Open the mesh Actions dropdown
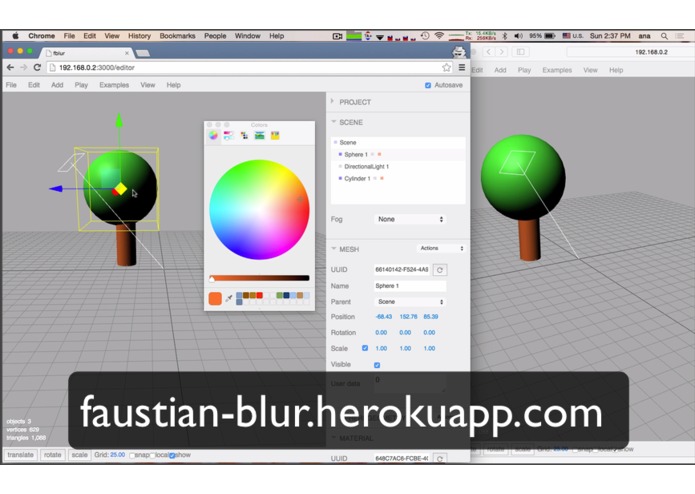Screen dimensions: 695x494 (441, 249)
